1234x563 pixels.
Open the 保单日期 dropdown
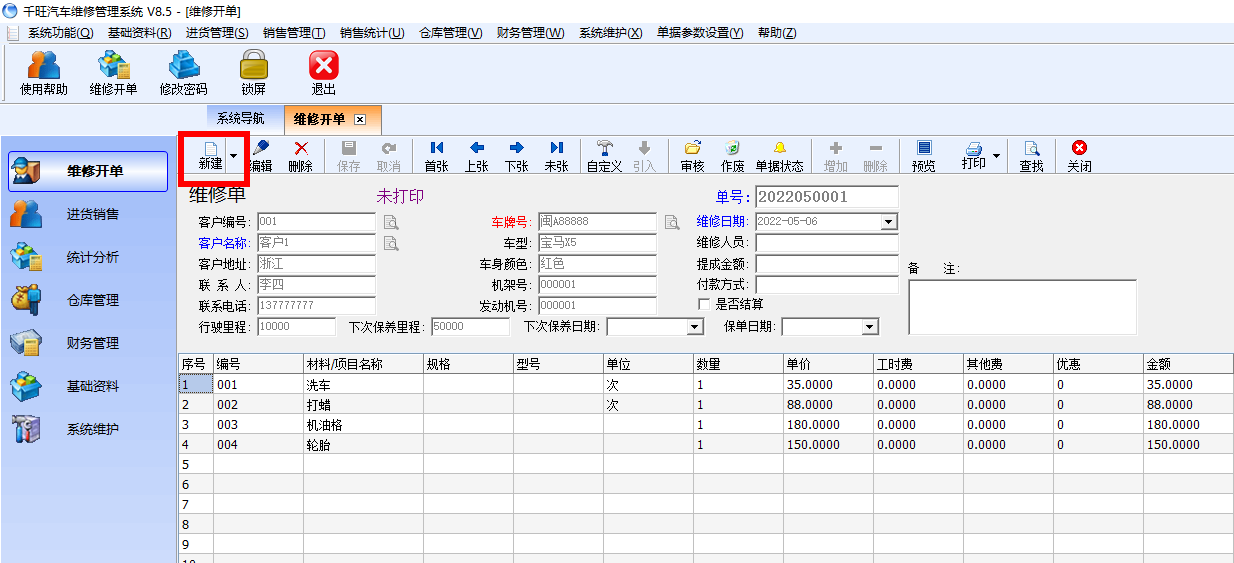pos(869,327)
